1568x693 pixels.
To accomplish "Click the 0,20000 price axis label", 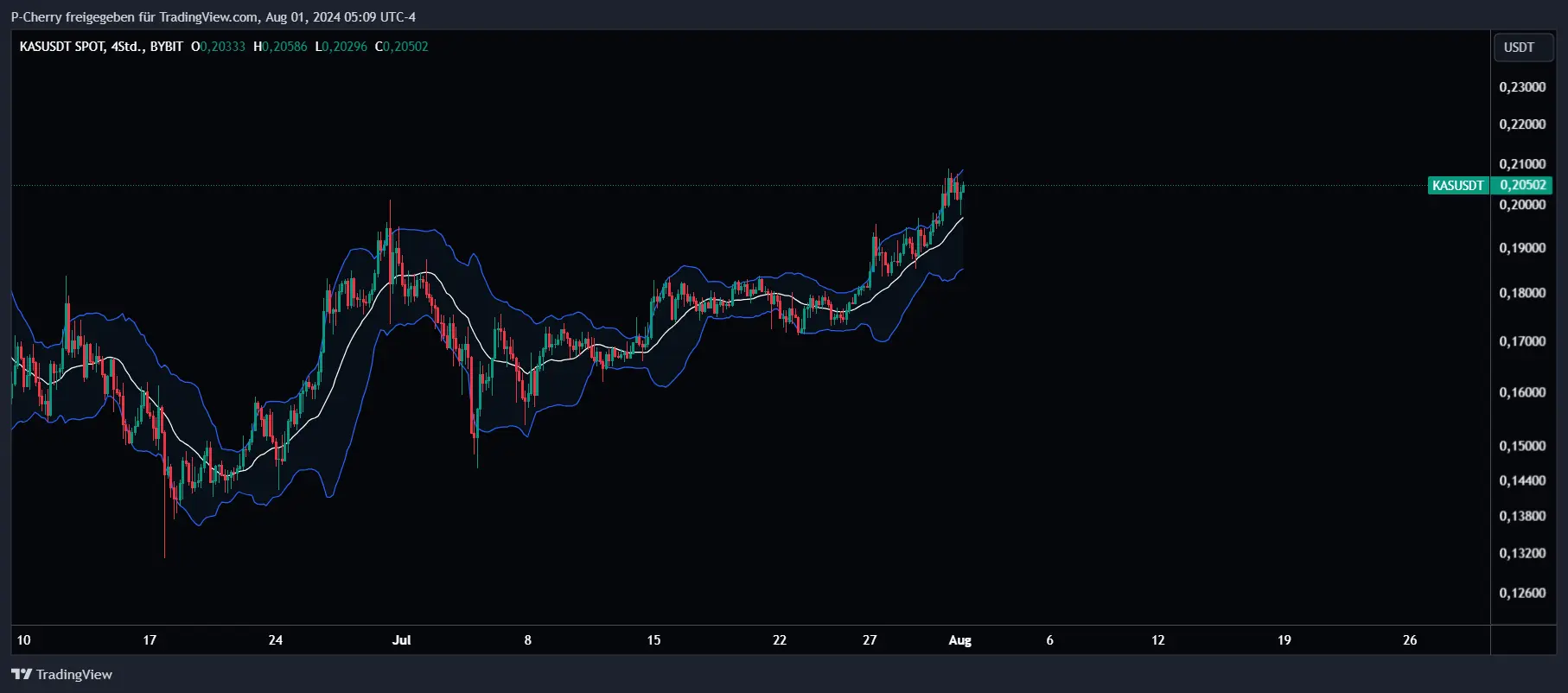I will coord(1522,205).
